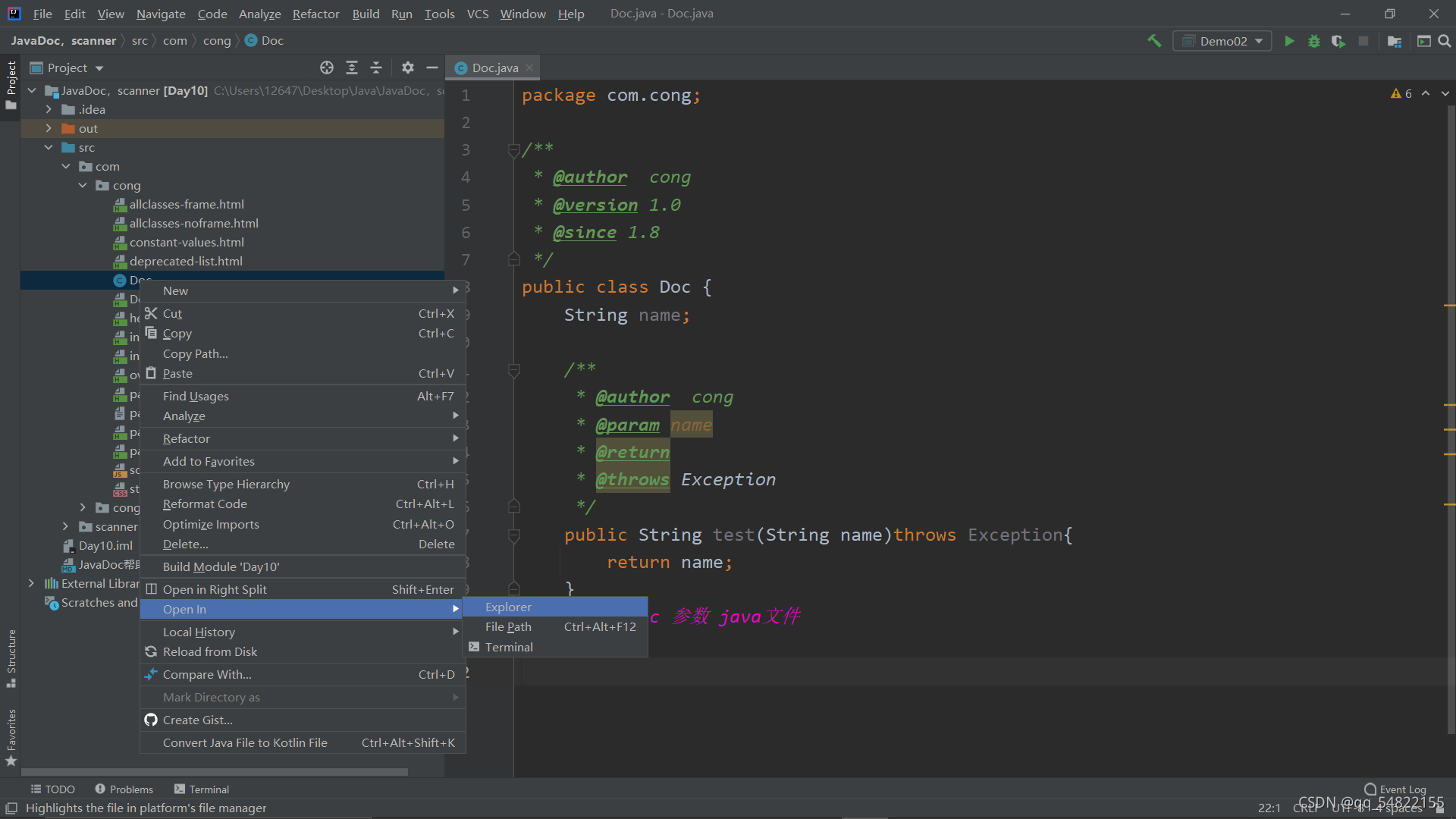Choose Cut from context menu
The height and width of the screenshot is (819, 1456).
point(303,314)
